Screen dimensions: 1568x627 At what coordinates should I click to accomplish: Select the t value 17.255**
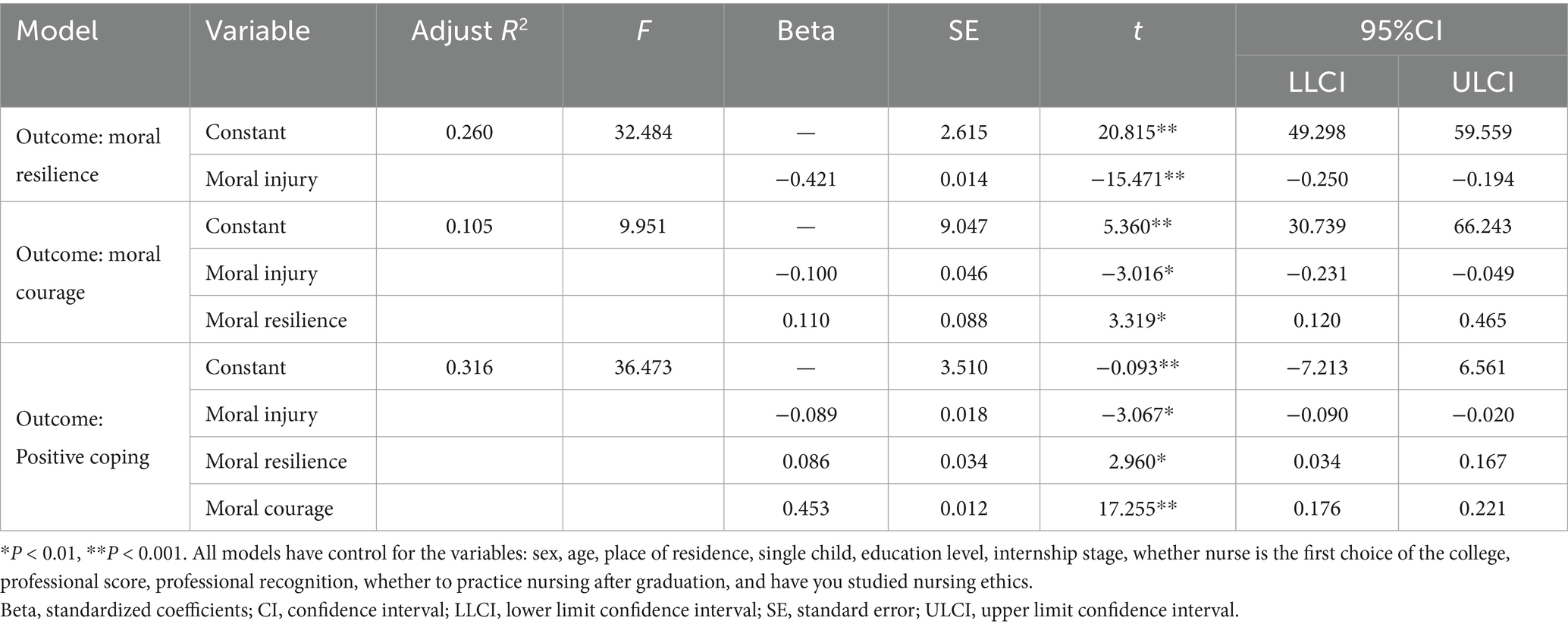coord(1137,508)
